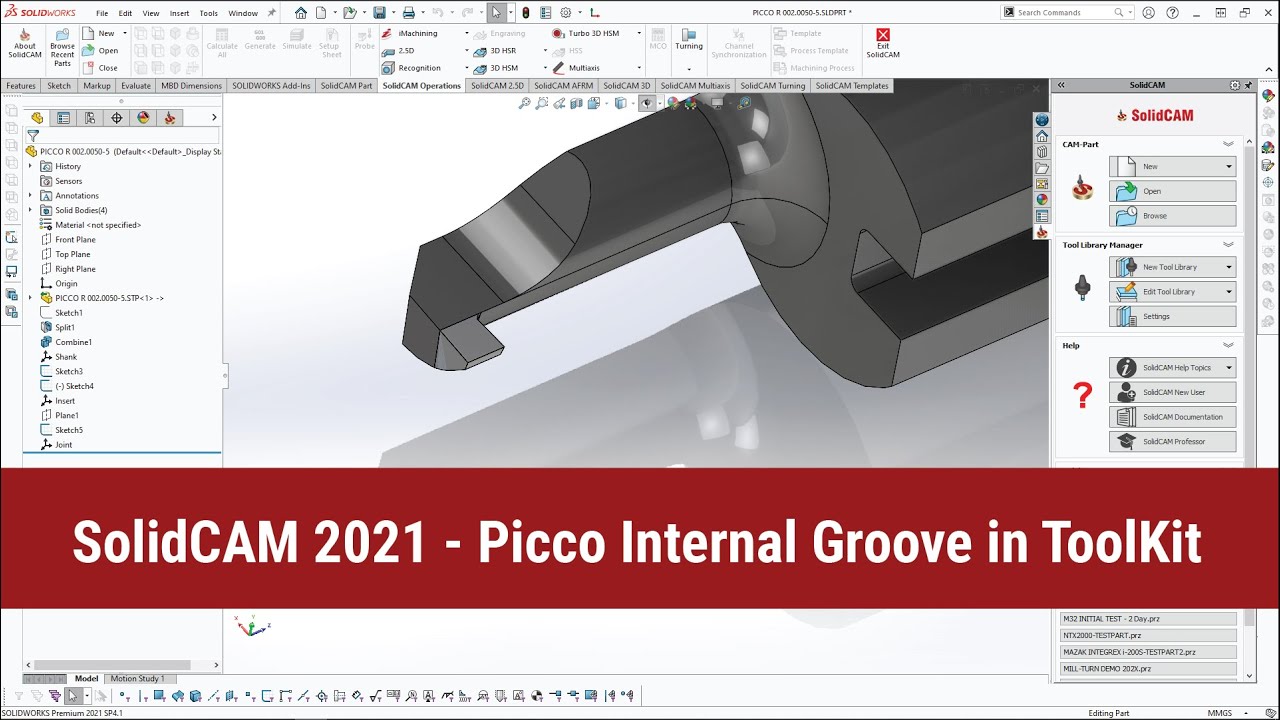Switch to the Motion Study 1 tab
The height and width of the screenshot is (720, 1280).
[x=137, y=679]
